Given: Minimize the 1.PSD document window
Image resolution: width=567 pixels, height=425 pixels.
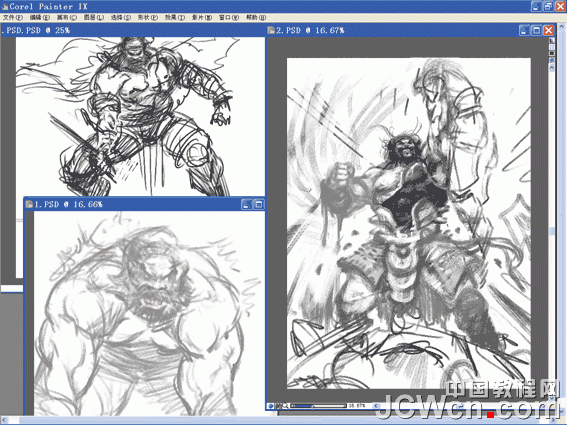Looking at the screenshot, I should [246, 204].
